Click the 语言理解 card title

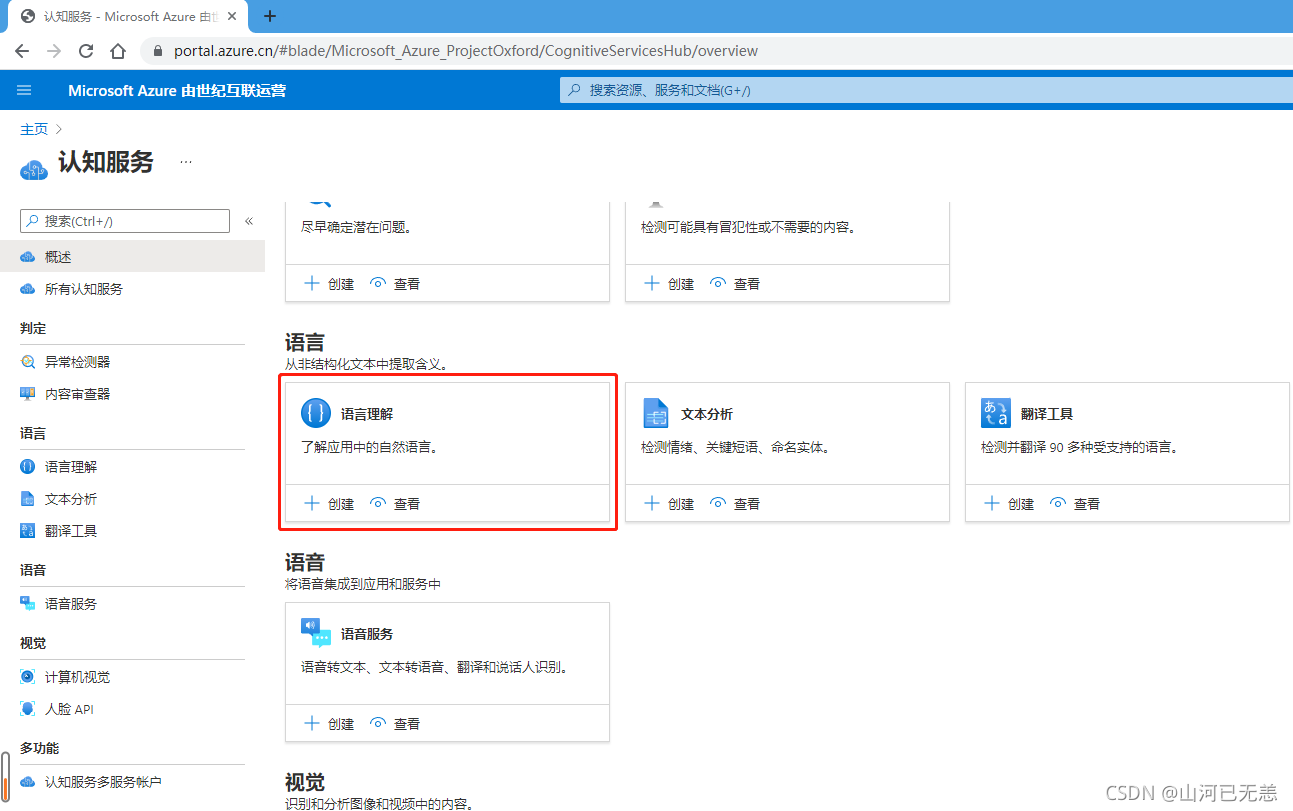pos(367,414)
